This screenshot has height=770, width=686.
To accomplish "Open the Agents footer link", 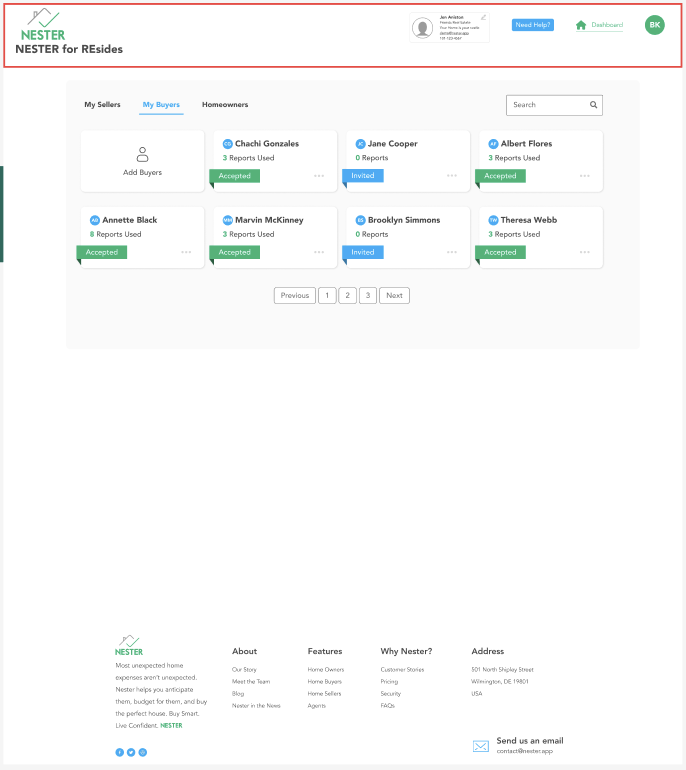I will (x=317, y=706).
